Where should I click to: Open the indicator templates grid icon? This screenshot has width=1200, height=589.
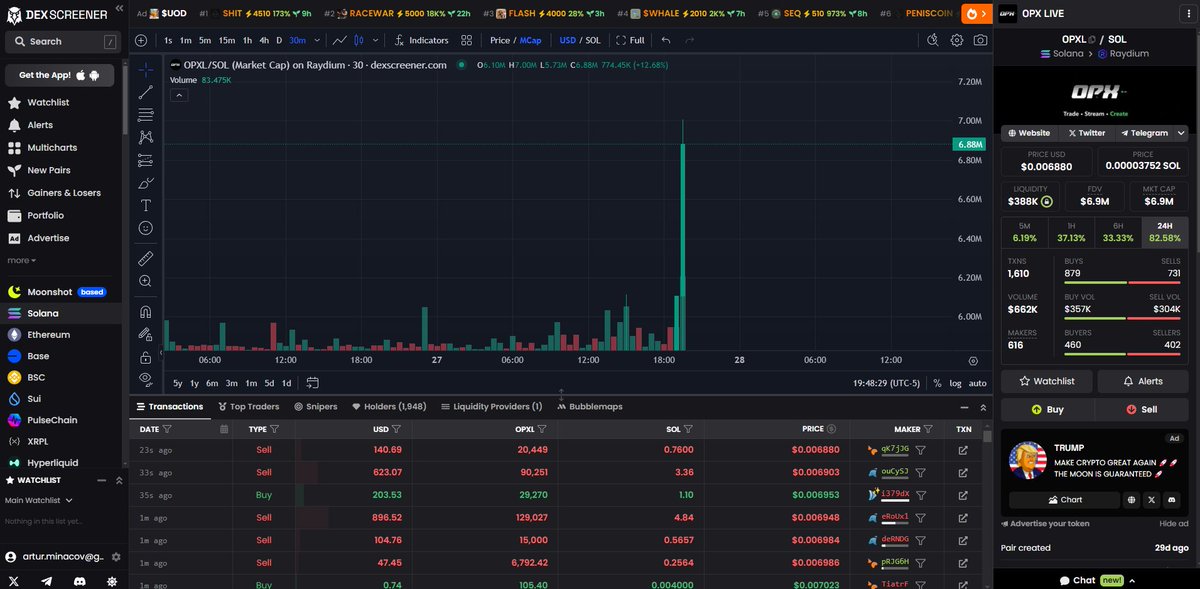point(467,40)
